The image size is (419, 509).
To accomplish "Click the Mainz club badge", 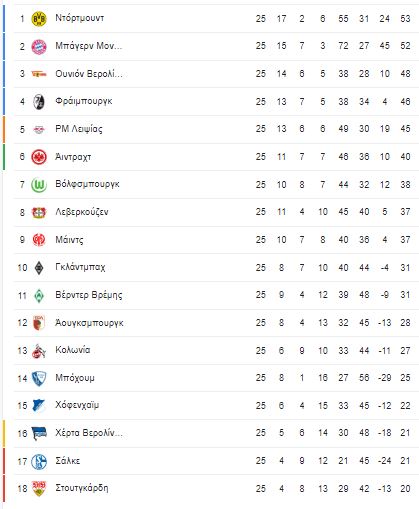I will (39, 240).
